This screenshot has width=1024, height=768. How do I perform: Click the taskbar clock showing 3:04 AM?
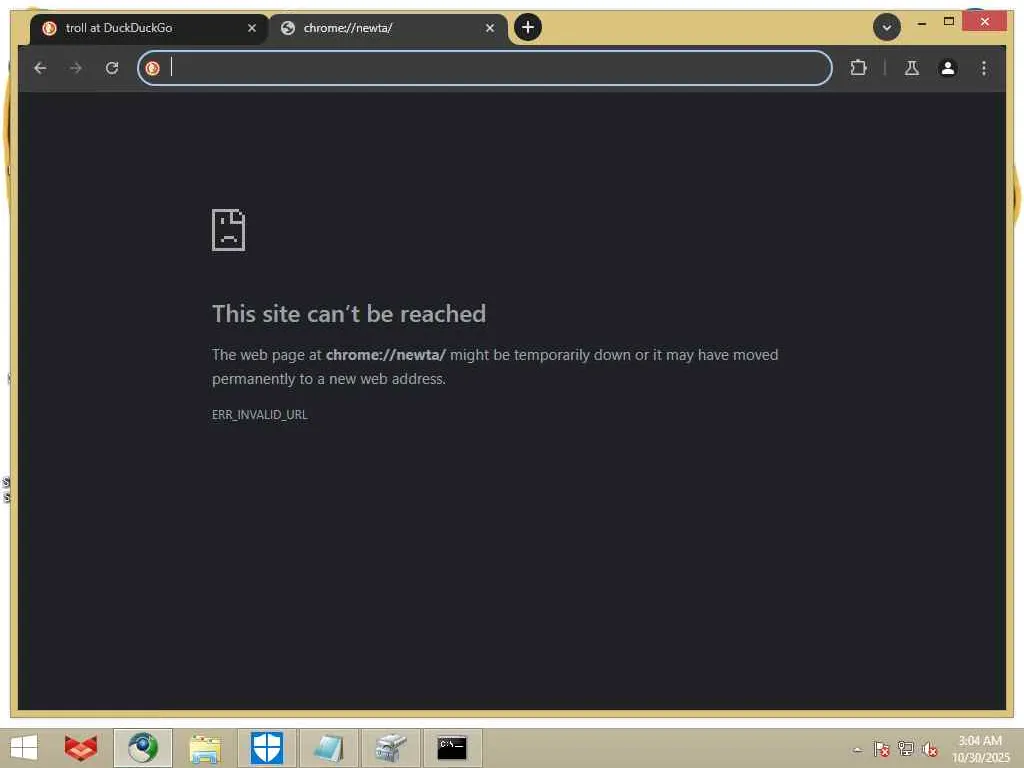(980, 748)
